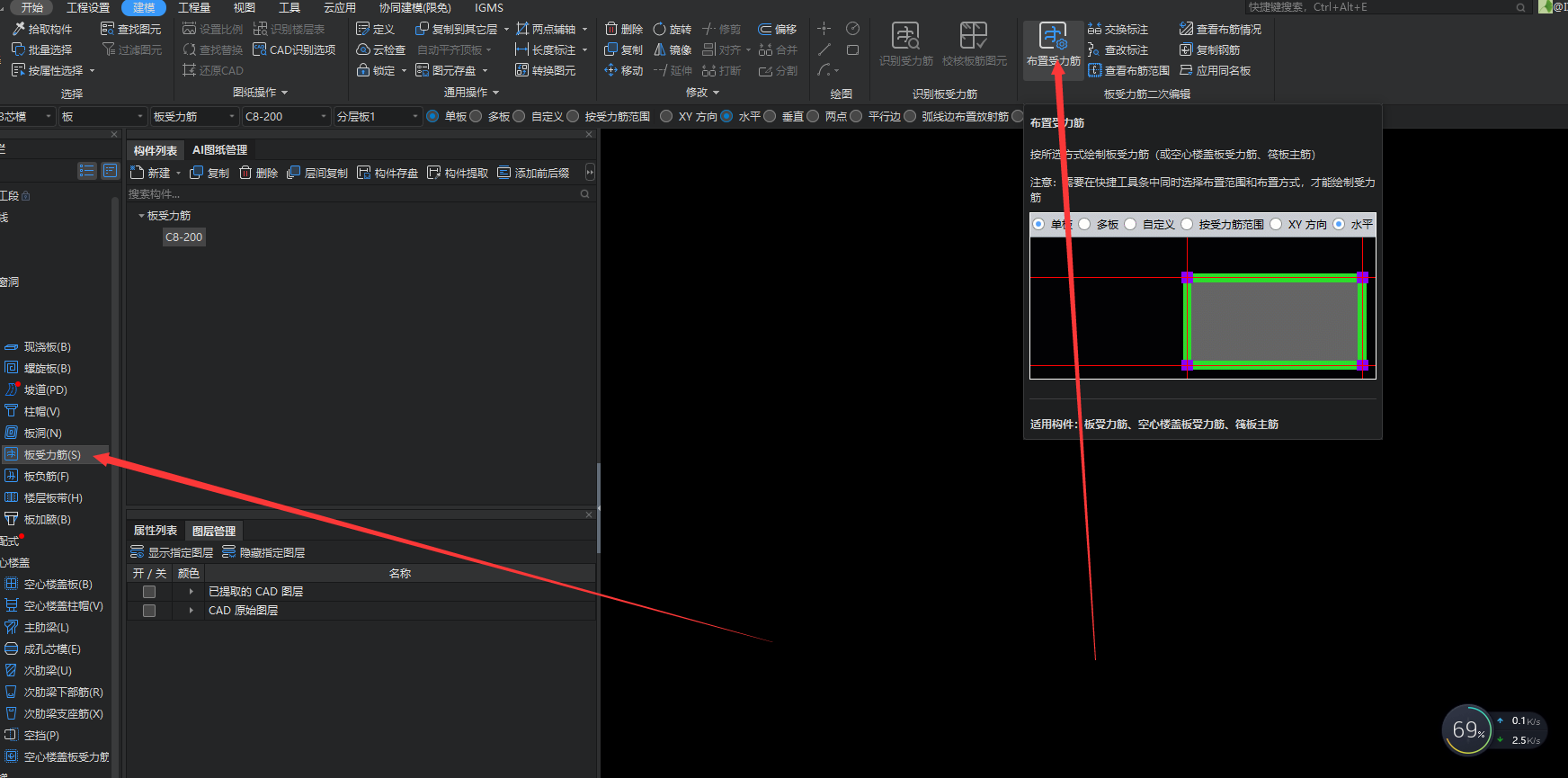Click 层间复制 in component list toolbar
Image resolution: width=1568 pixels, height=778 pixels.
point(316,173)
